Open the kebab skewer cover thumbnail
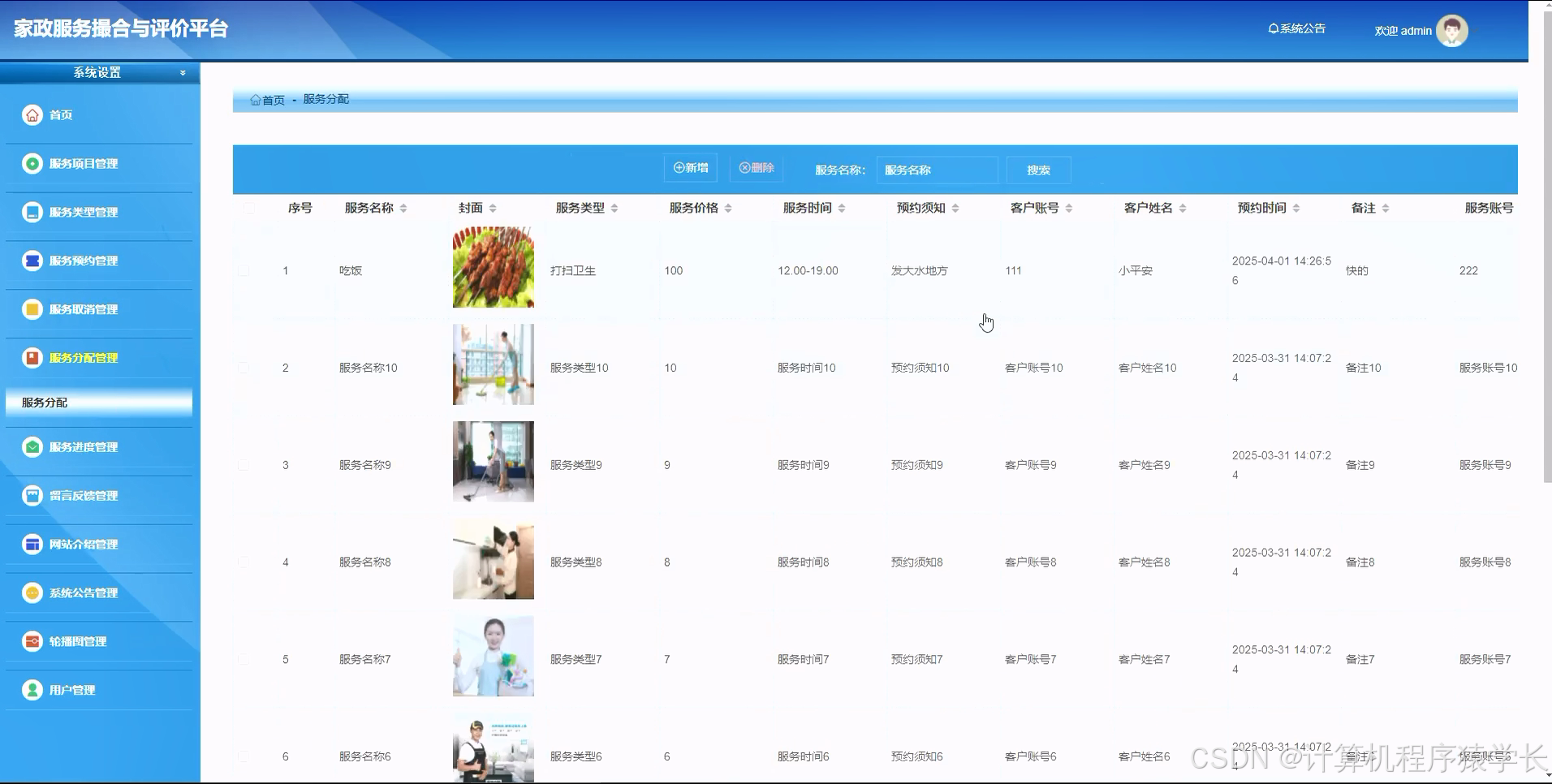1552x784 pixels. (x=494, y=267)
